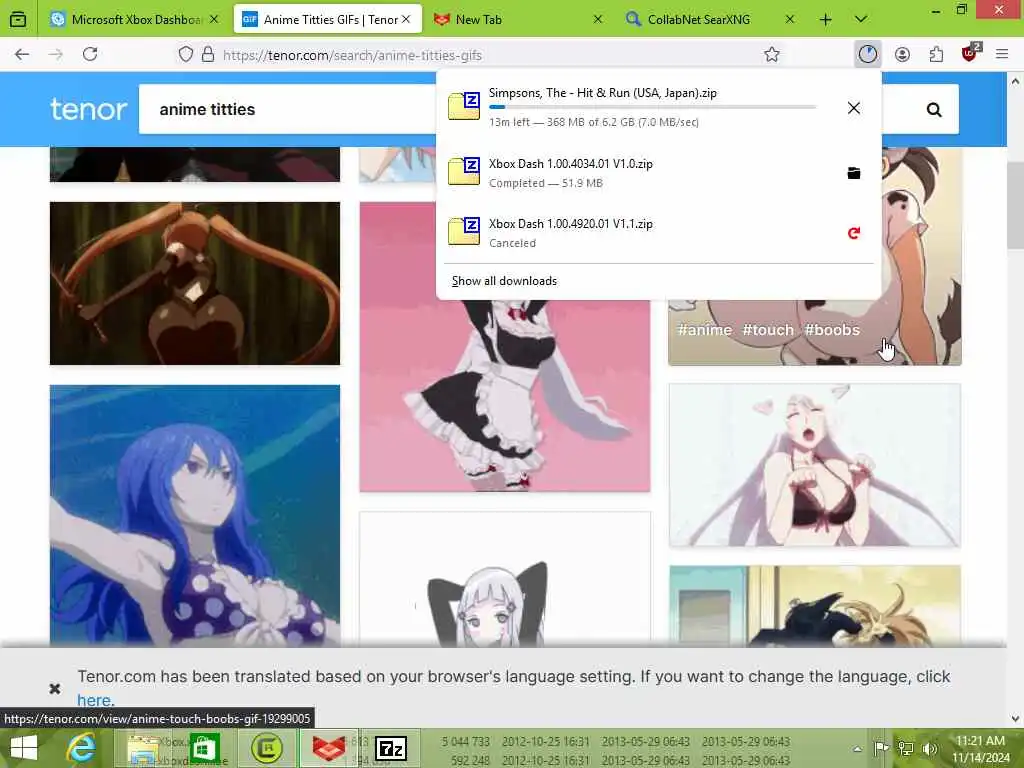Expand the list all tabs chevron
The image size is (1024, 768).
(861, 20)
